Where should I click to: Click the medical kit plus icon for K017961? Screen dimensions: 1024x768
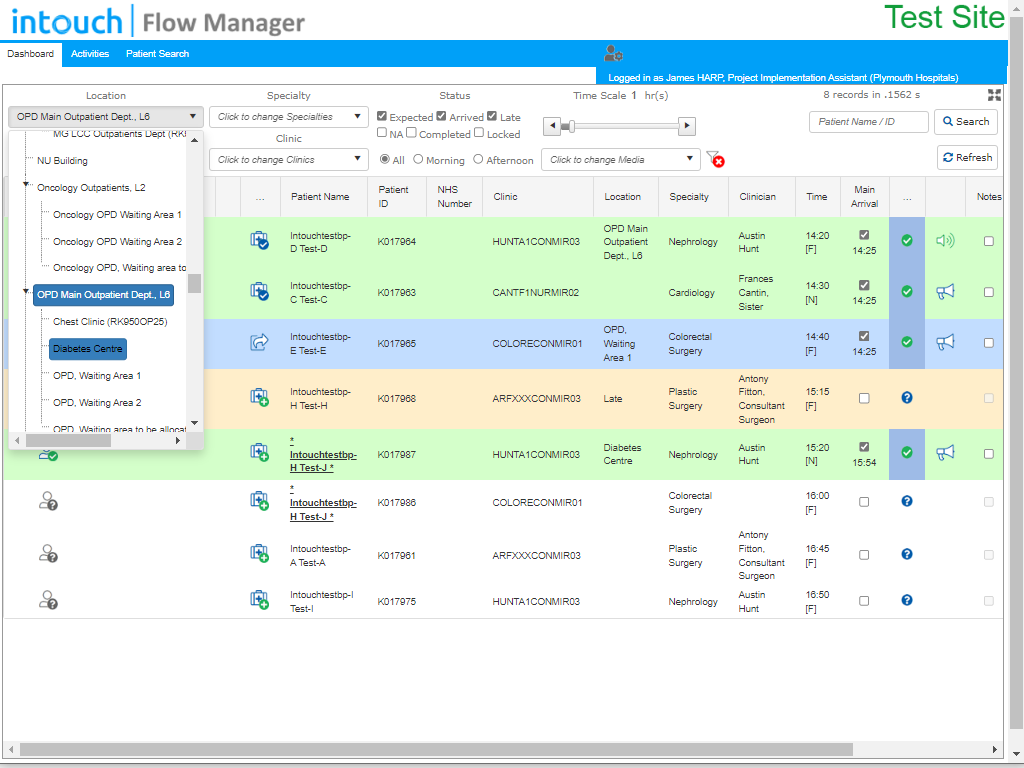coord(259,554)
